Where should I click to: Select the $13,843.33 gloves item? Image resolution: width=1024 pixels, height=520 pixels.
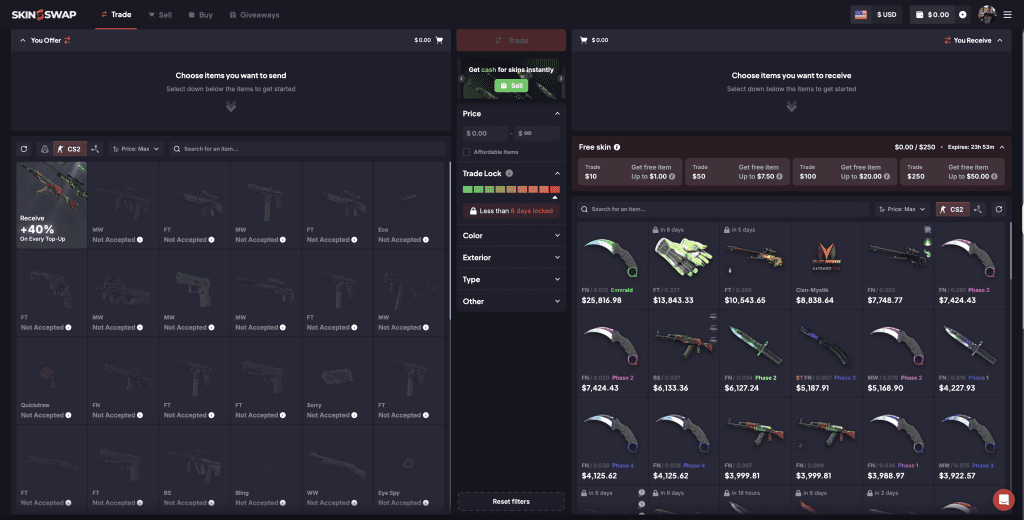click(x=684, y=265)
